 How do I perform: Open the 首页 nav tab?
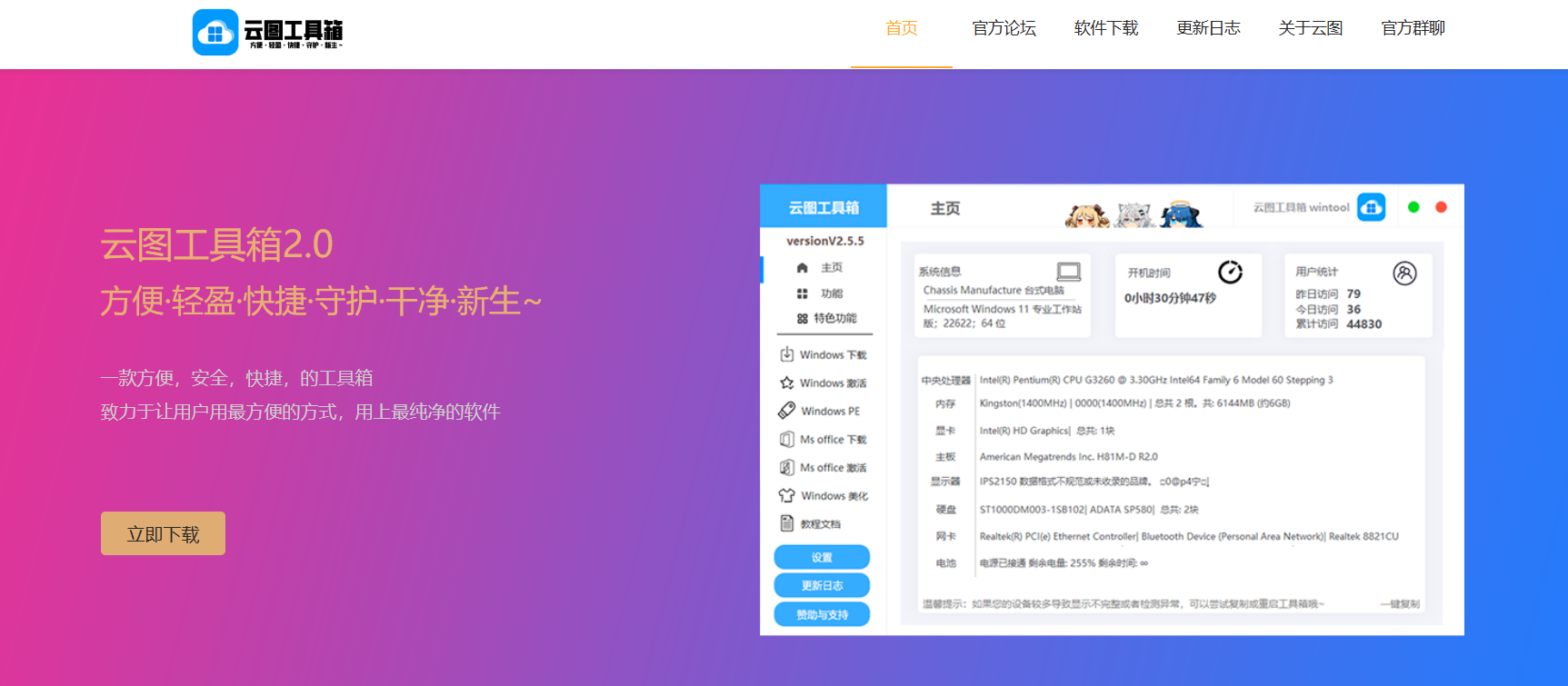coord(902,28)
